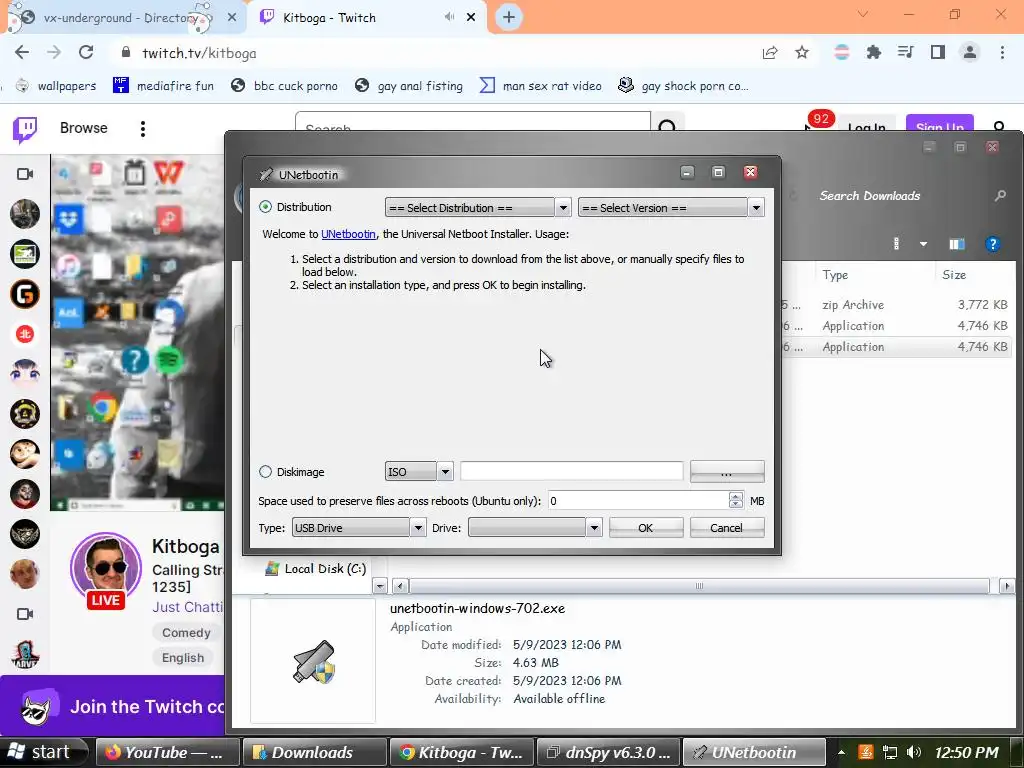Click the Twitch Sign Up button
Screen dimensions: 1024x768
tap(940, 124)
